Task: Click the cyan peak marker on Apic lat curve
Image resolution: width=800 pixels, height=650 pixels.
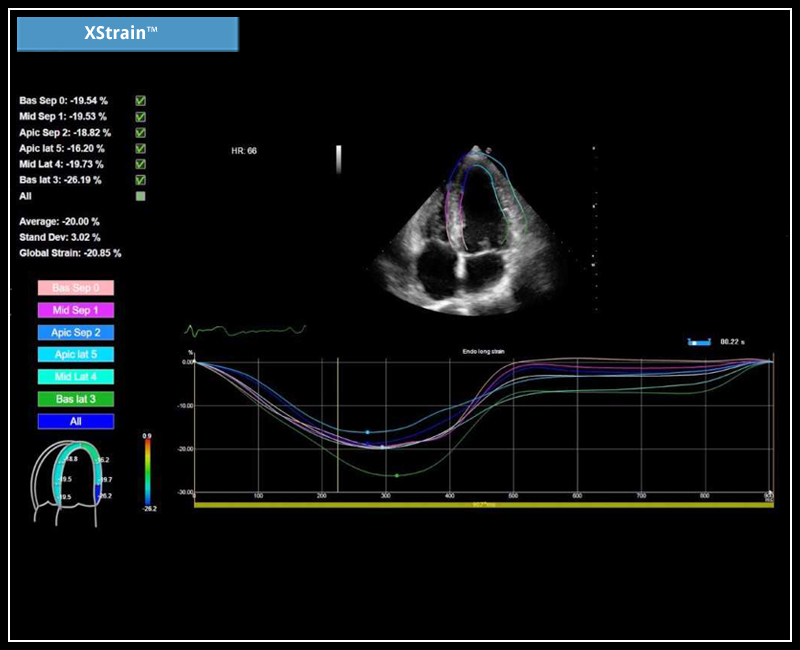Action: pyautogui.click(x=368, y=432)
